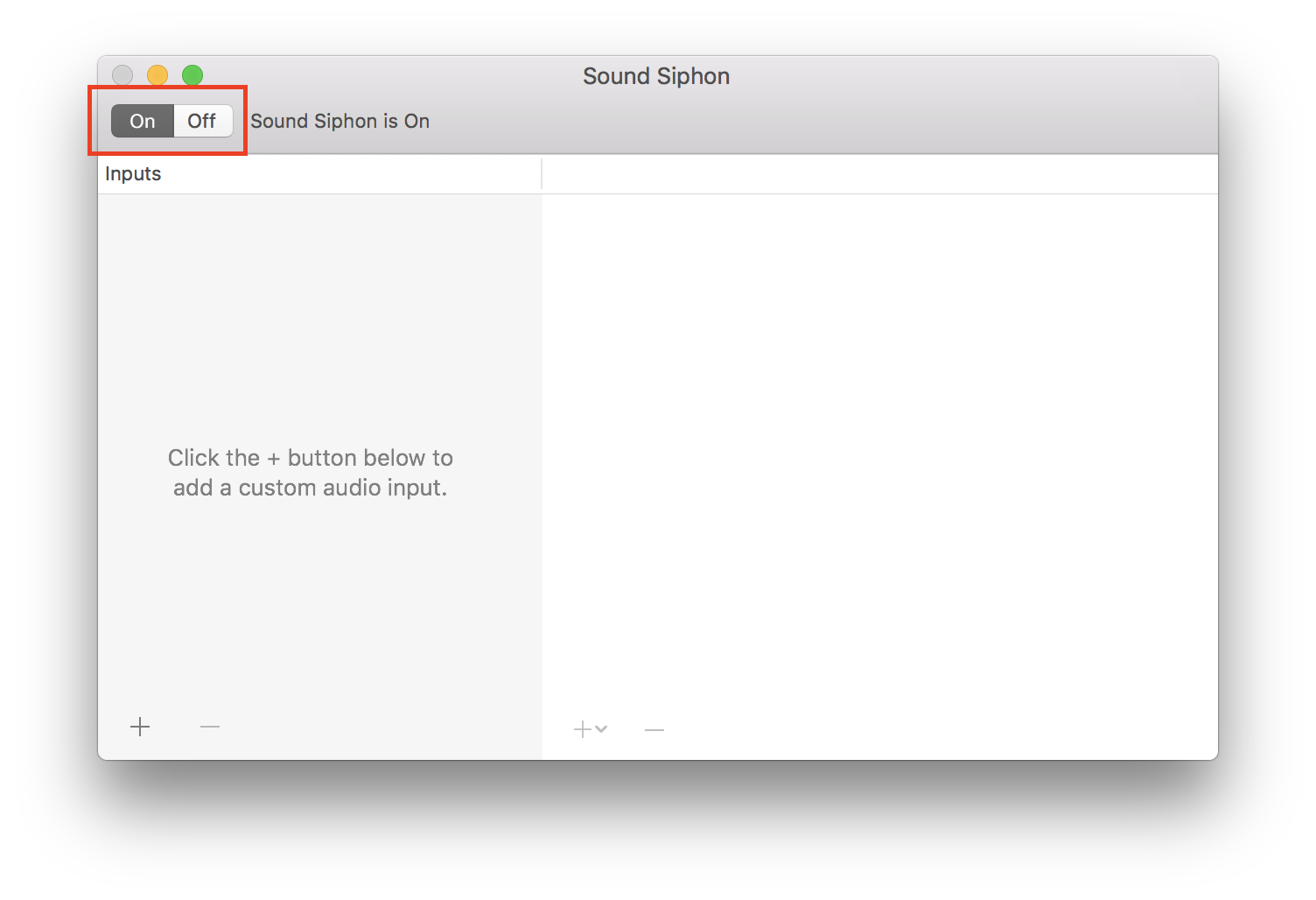Screen dimensions: 1316x900
Task: Zoom window using the green button
Action: 192,75
